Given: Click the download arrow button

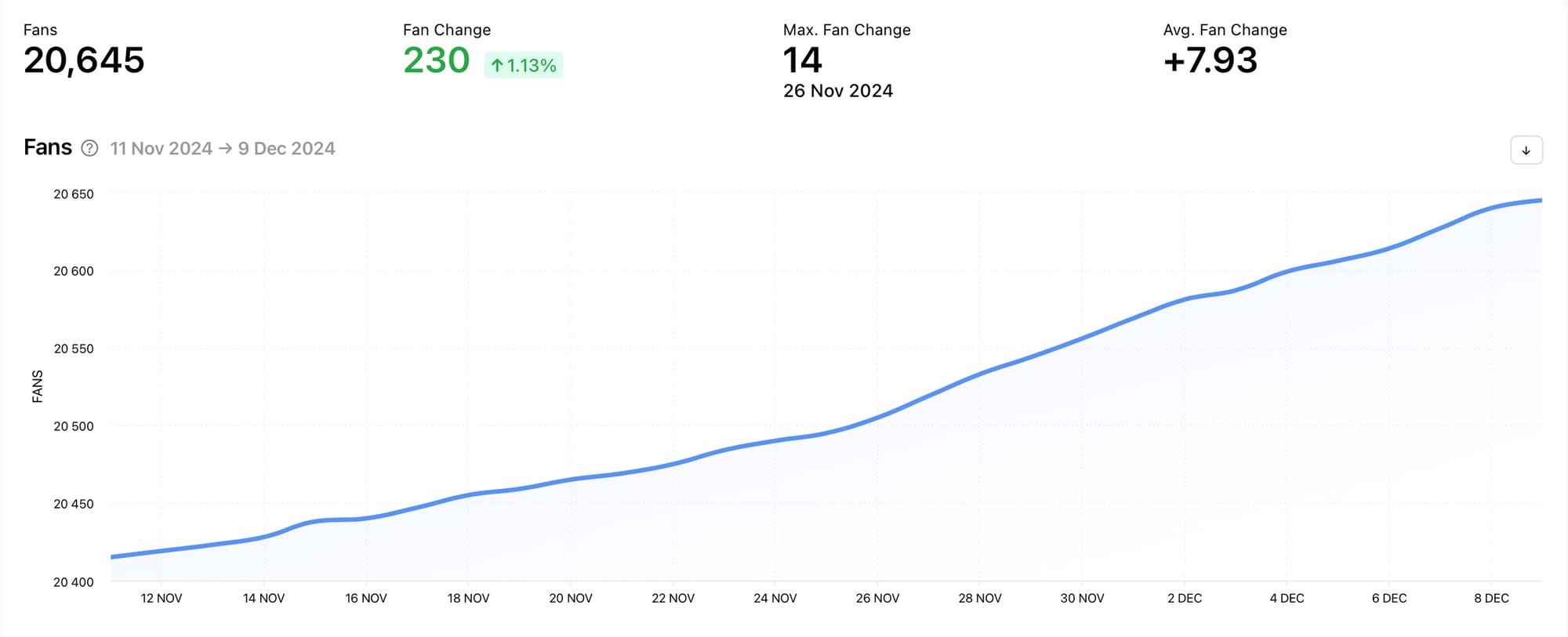Looking at the screenshot, I should coord(1526,150).
